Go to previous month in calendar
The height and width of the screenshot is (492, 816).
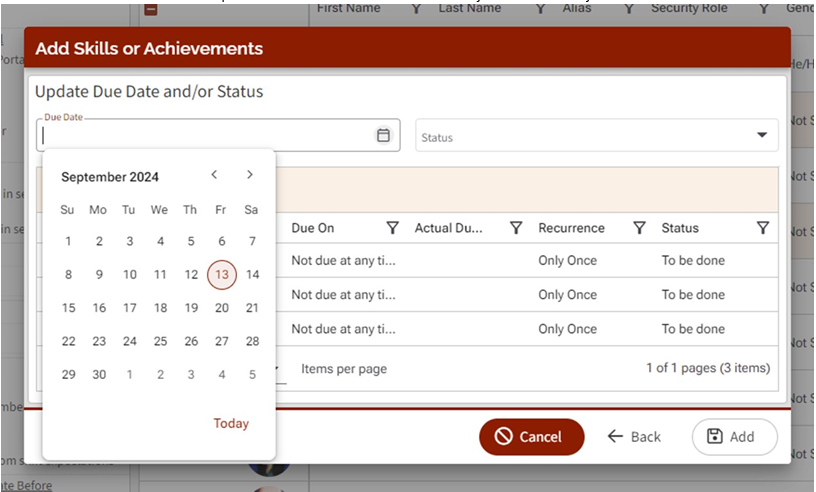tap(214, 175)
